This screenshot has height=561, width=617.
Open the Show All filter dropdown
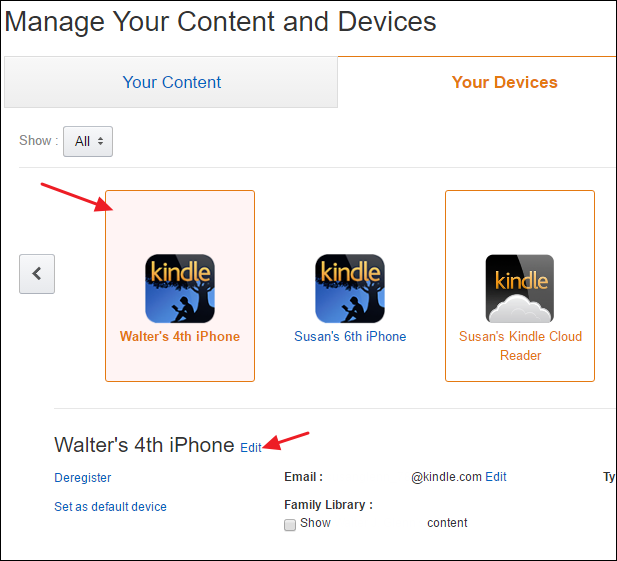click(88, 141)
